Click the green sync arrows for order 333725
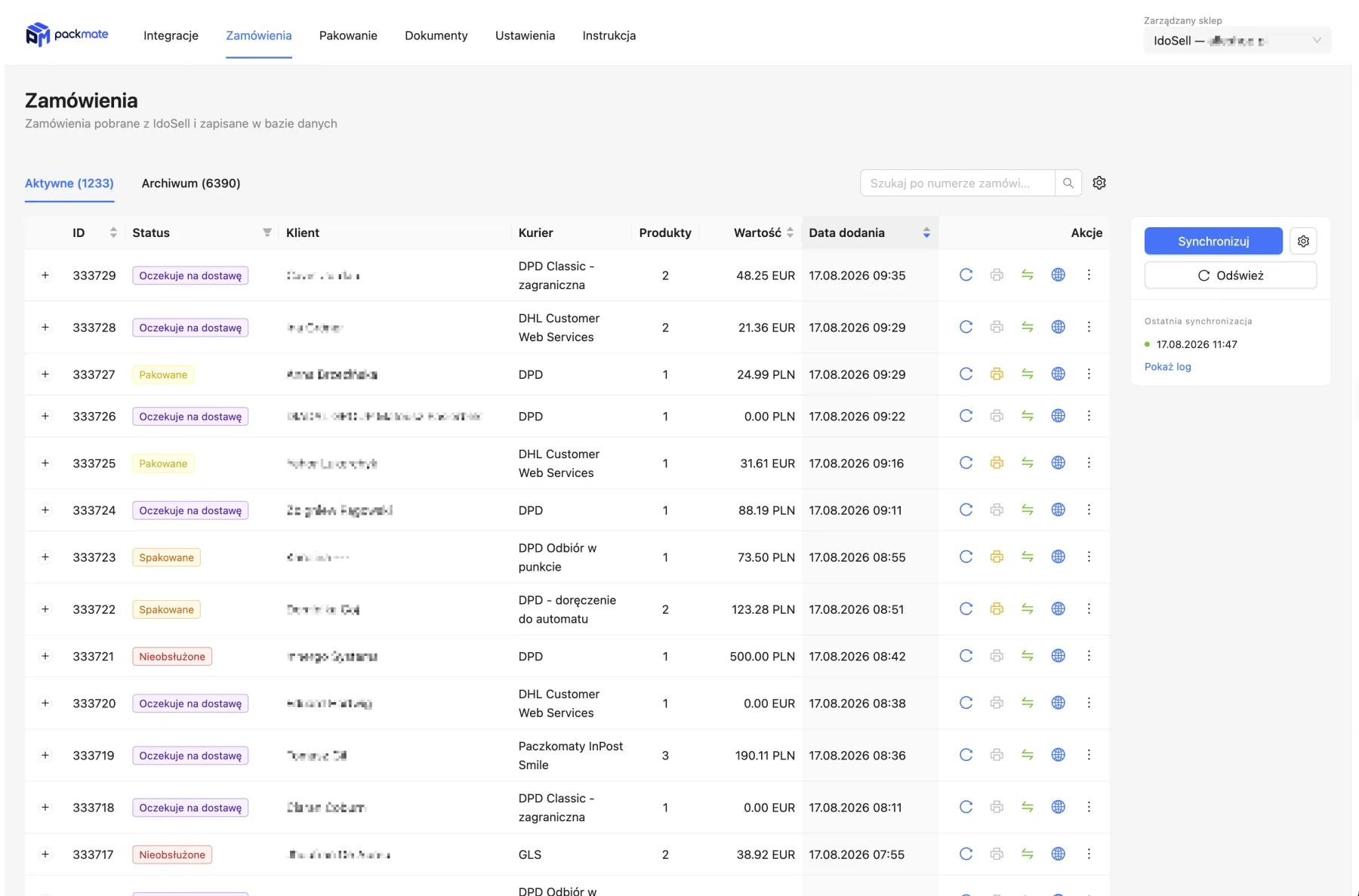 (1028, 463)
